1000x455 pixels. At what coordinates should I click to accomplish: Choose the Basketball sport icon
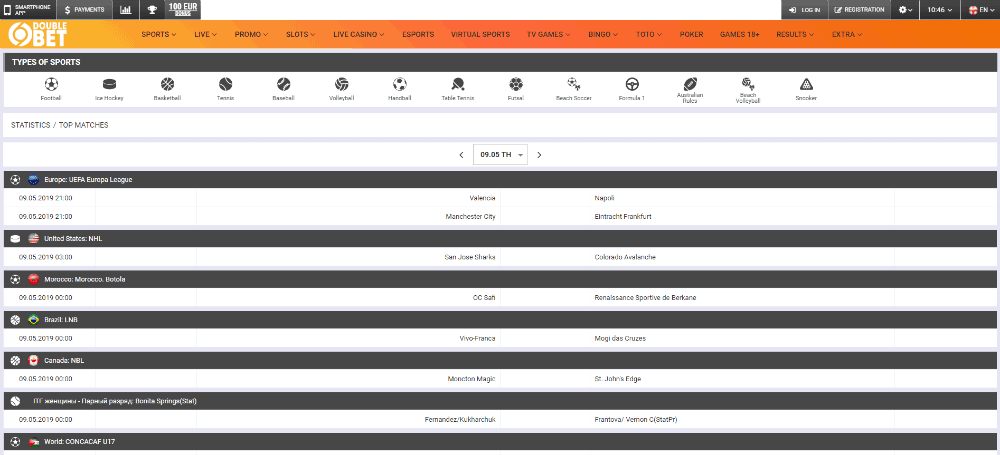(x=167, y=84)
